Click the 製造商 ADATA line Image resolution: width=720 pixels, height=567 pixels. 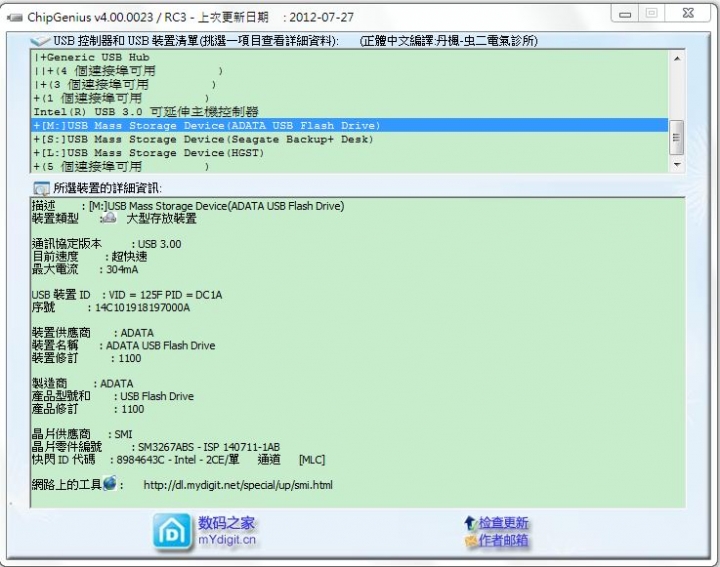(x=82, y=383)
